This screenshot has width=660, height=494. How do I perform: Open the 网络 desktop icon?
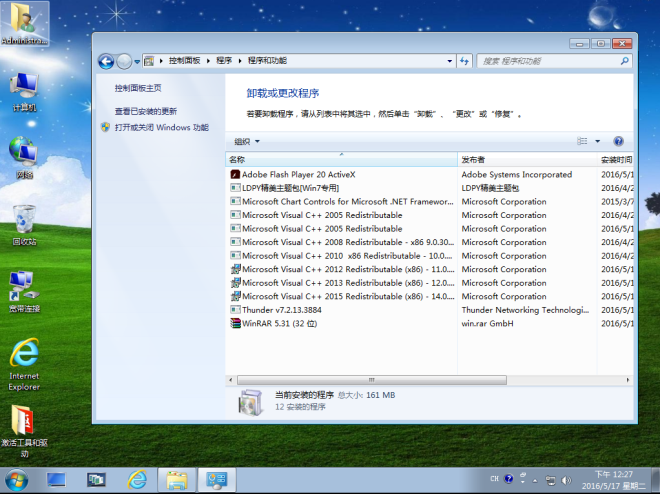(x=24, y=158)
